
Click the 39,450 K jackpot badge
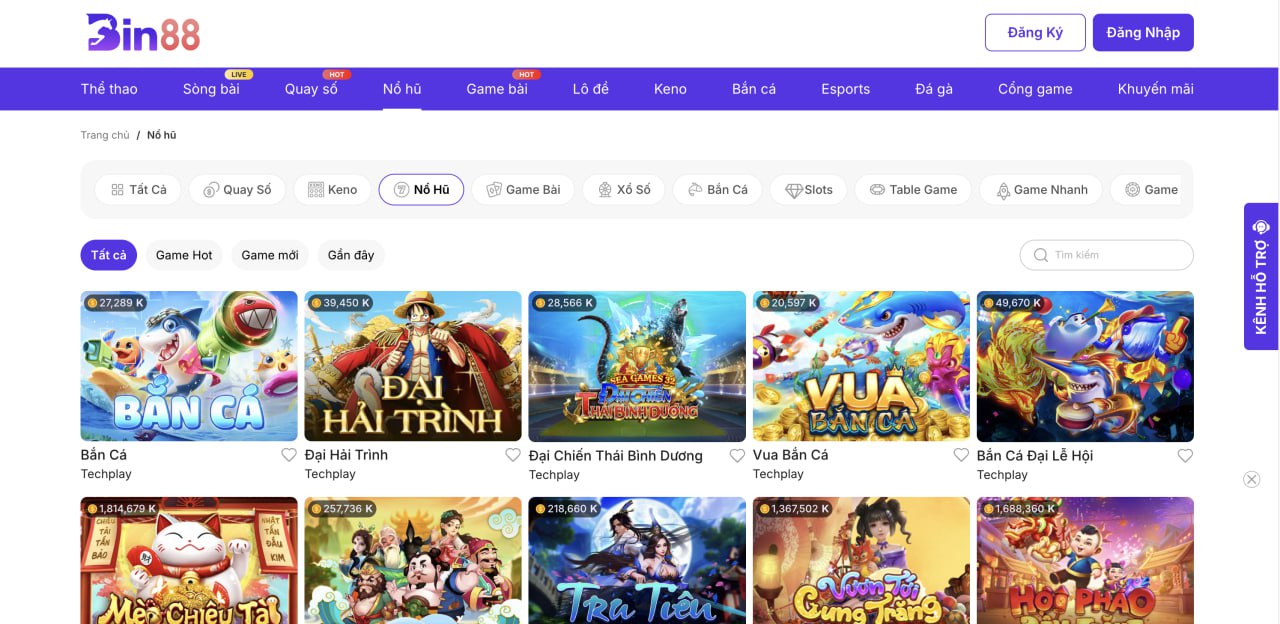(x=340, y=303)
